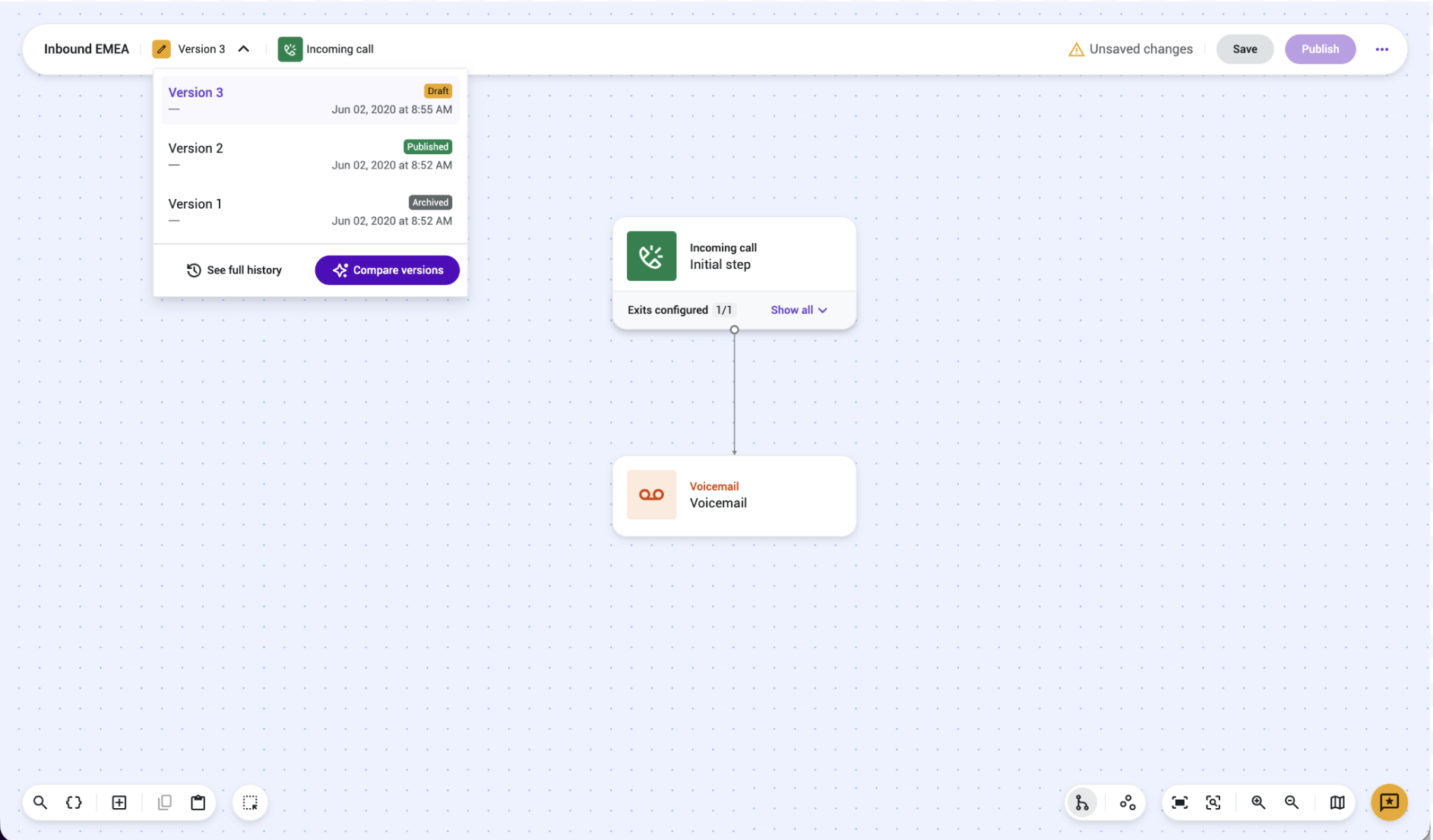This screenshot has width=1433, height=840.
Task: Click the Publish button
Action: (1320, 49)
